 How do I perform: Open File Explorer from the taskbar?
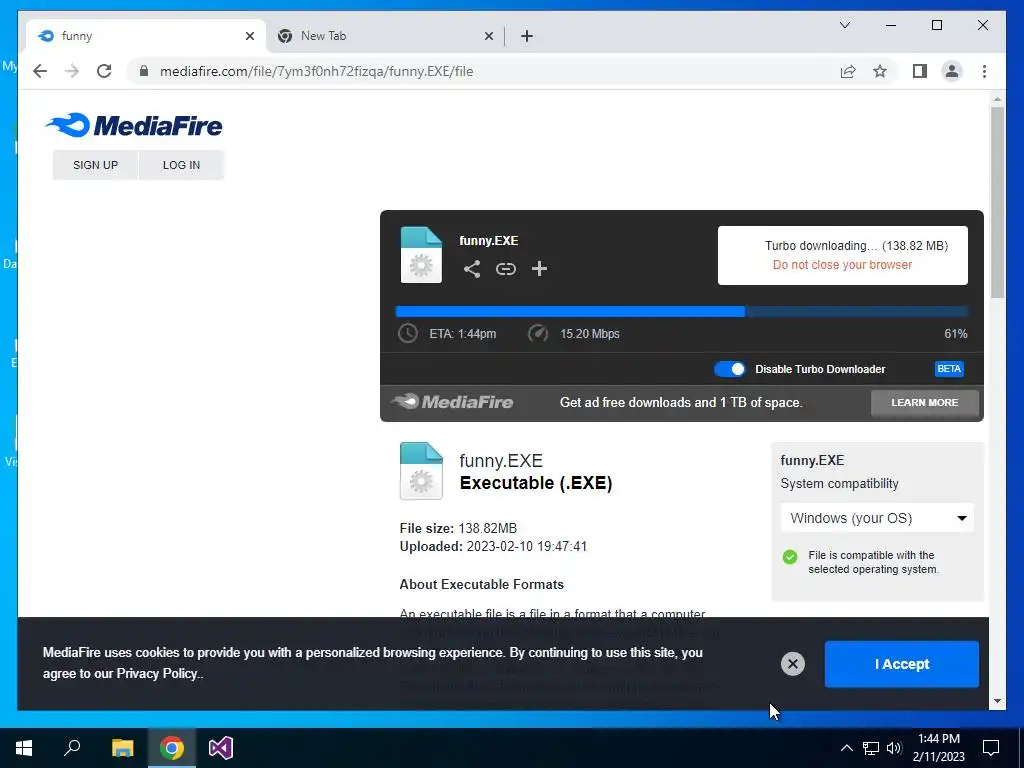(122, 748)
